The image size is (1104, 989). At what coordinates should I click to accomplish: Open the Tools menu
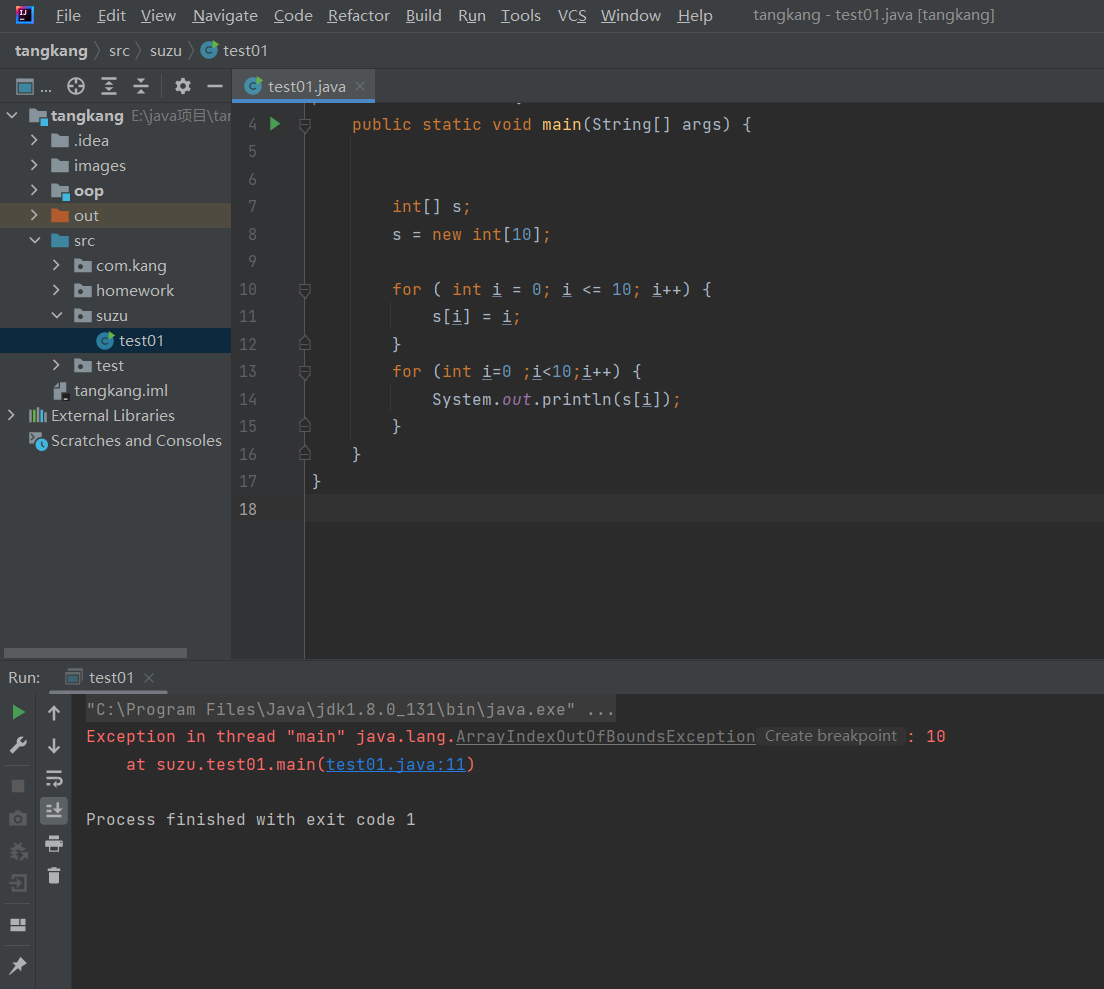[x=520, y=15]
